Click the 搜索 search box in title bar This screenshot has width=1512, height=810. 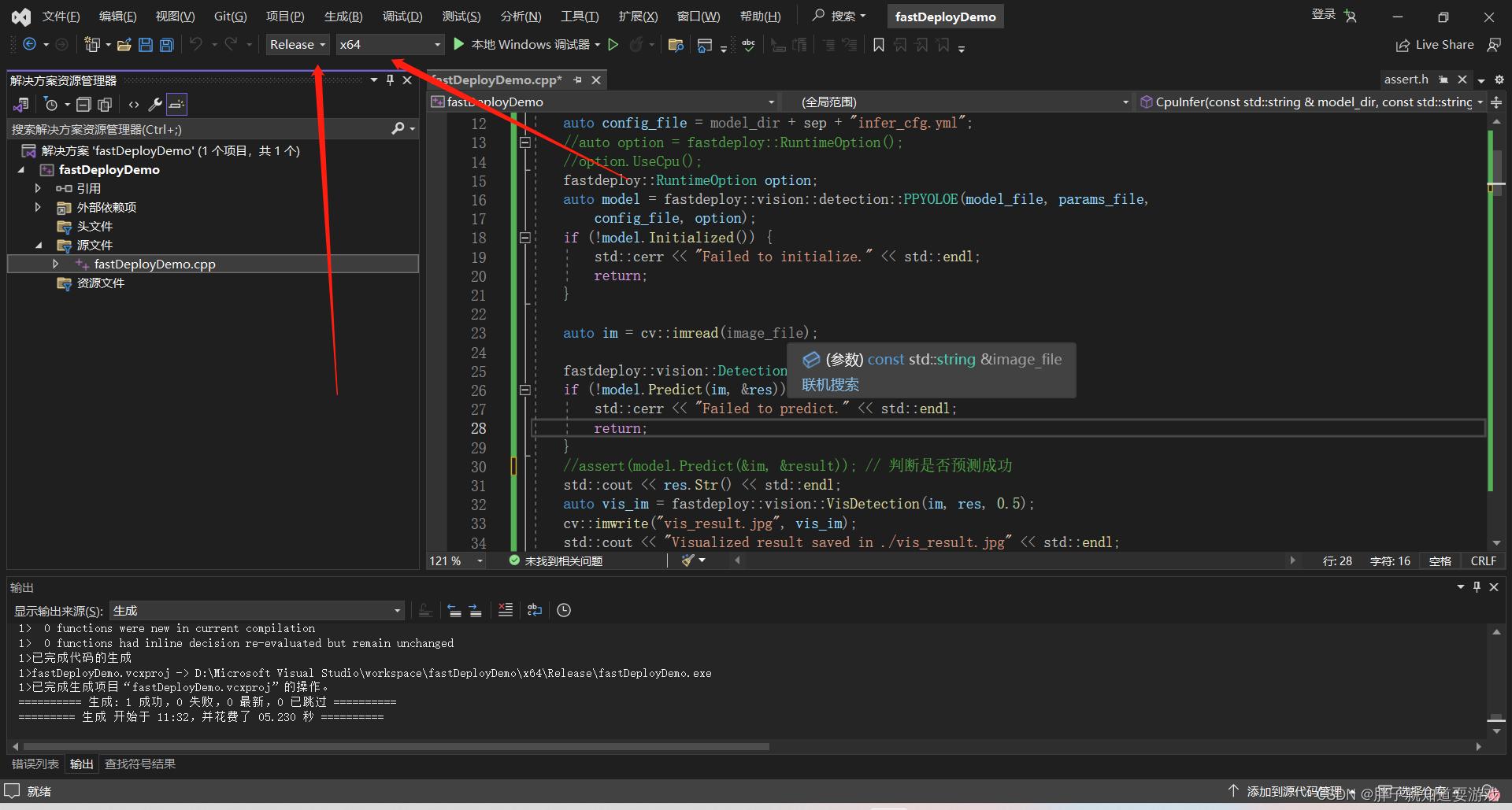tap(839, 17)
